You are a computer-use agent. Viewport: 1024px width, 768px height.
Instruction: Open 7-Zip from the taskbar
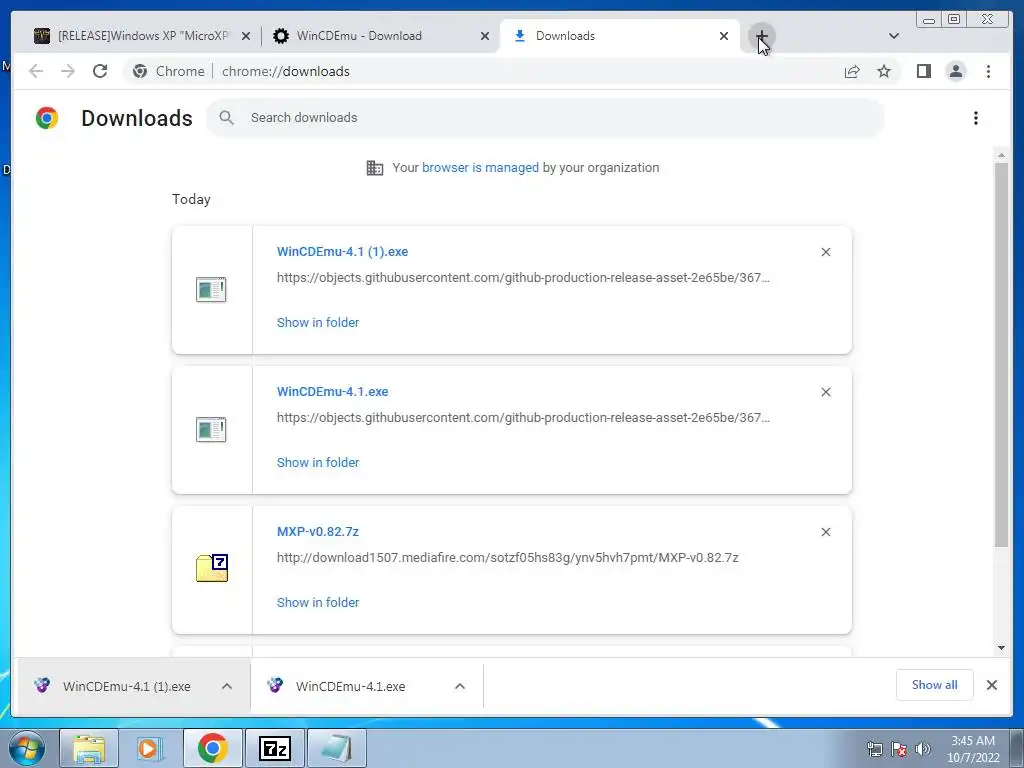274,748
